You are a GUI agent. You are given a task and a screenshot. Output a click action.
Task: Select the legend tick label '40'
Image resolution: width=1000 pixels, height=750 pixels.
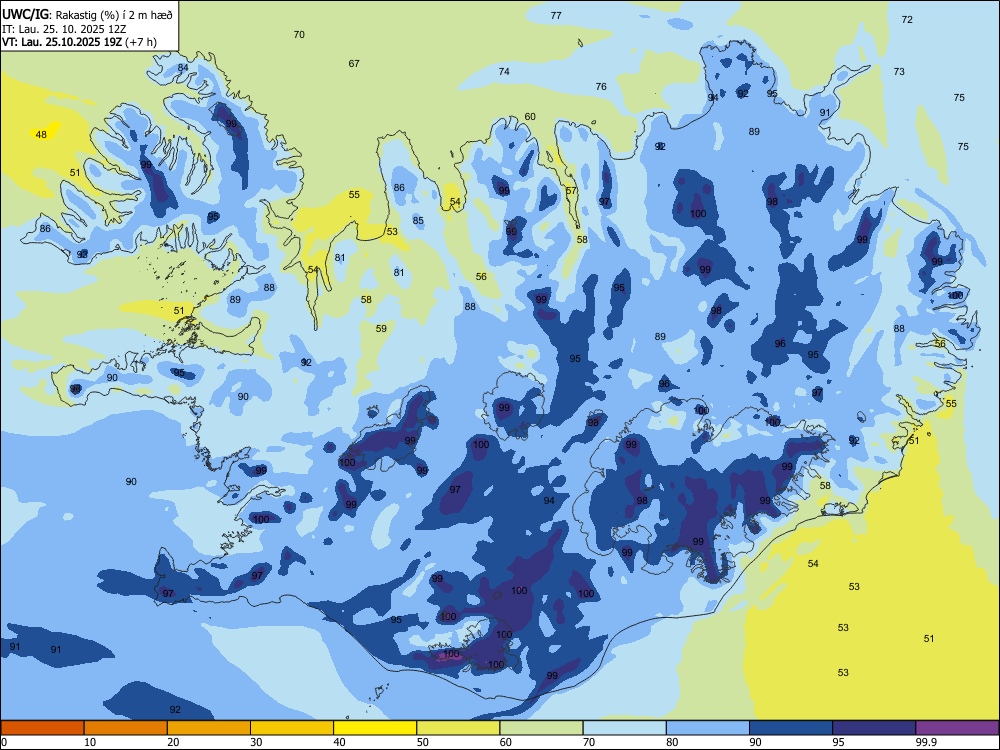coord(340,742)
